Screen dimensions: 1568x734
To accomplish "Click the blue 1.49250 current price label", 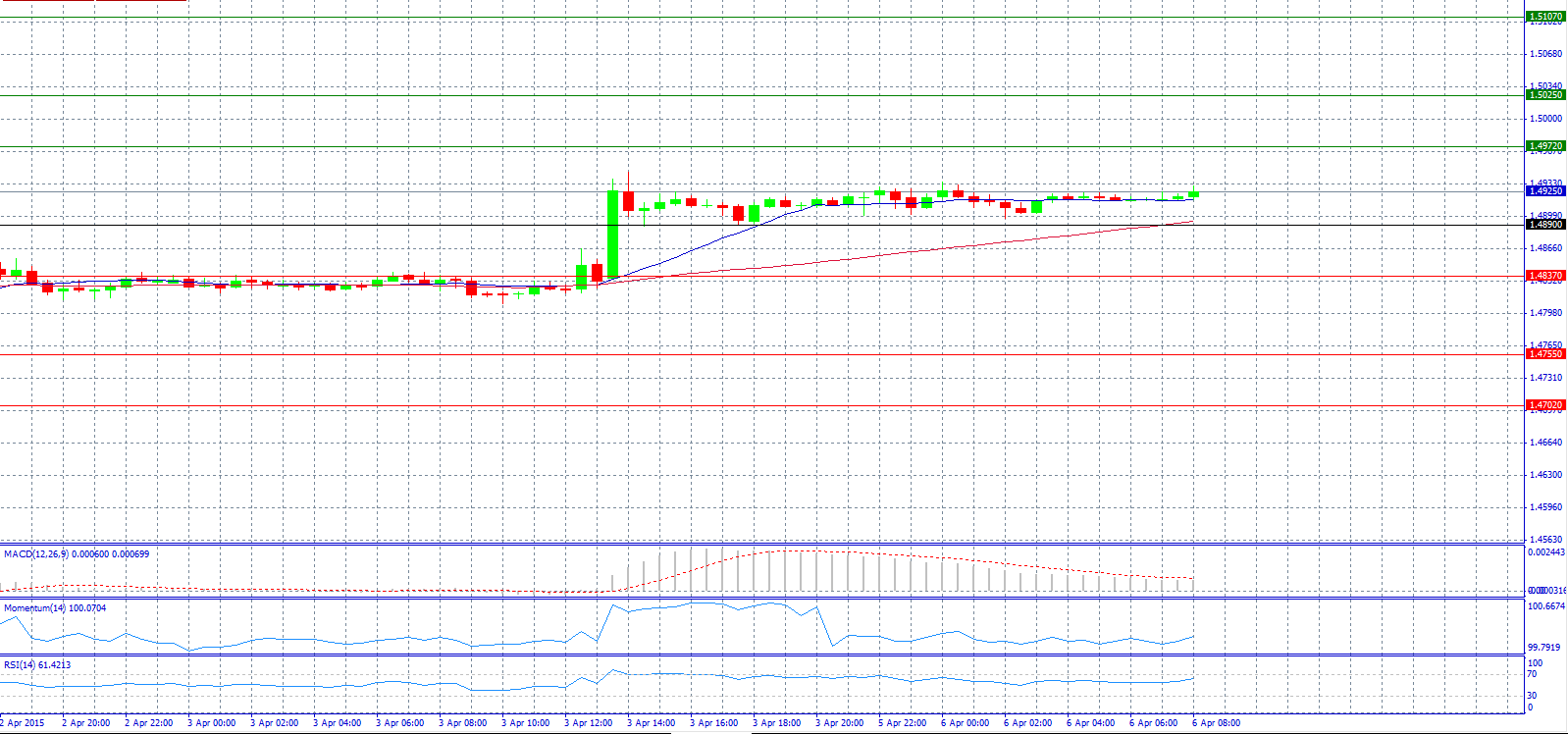I will (1545, 191).
